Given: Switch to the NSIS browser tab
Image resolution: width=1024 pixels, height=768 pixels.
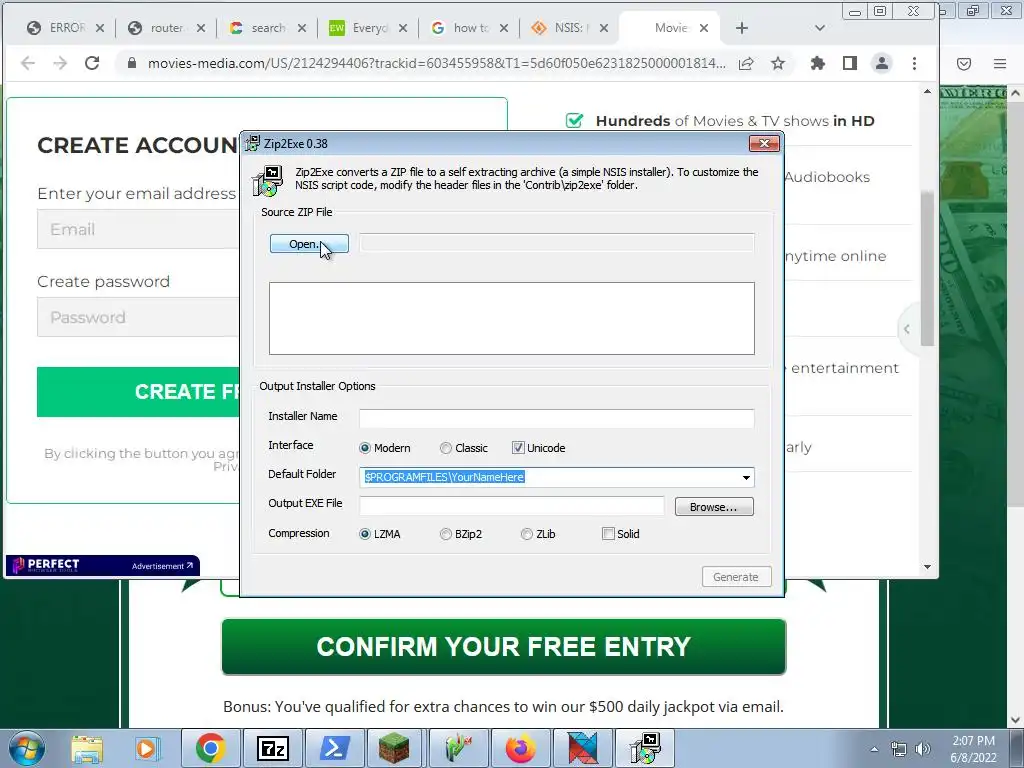Looking at the screenshot, I should click(x=571, y=28).
